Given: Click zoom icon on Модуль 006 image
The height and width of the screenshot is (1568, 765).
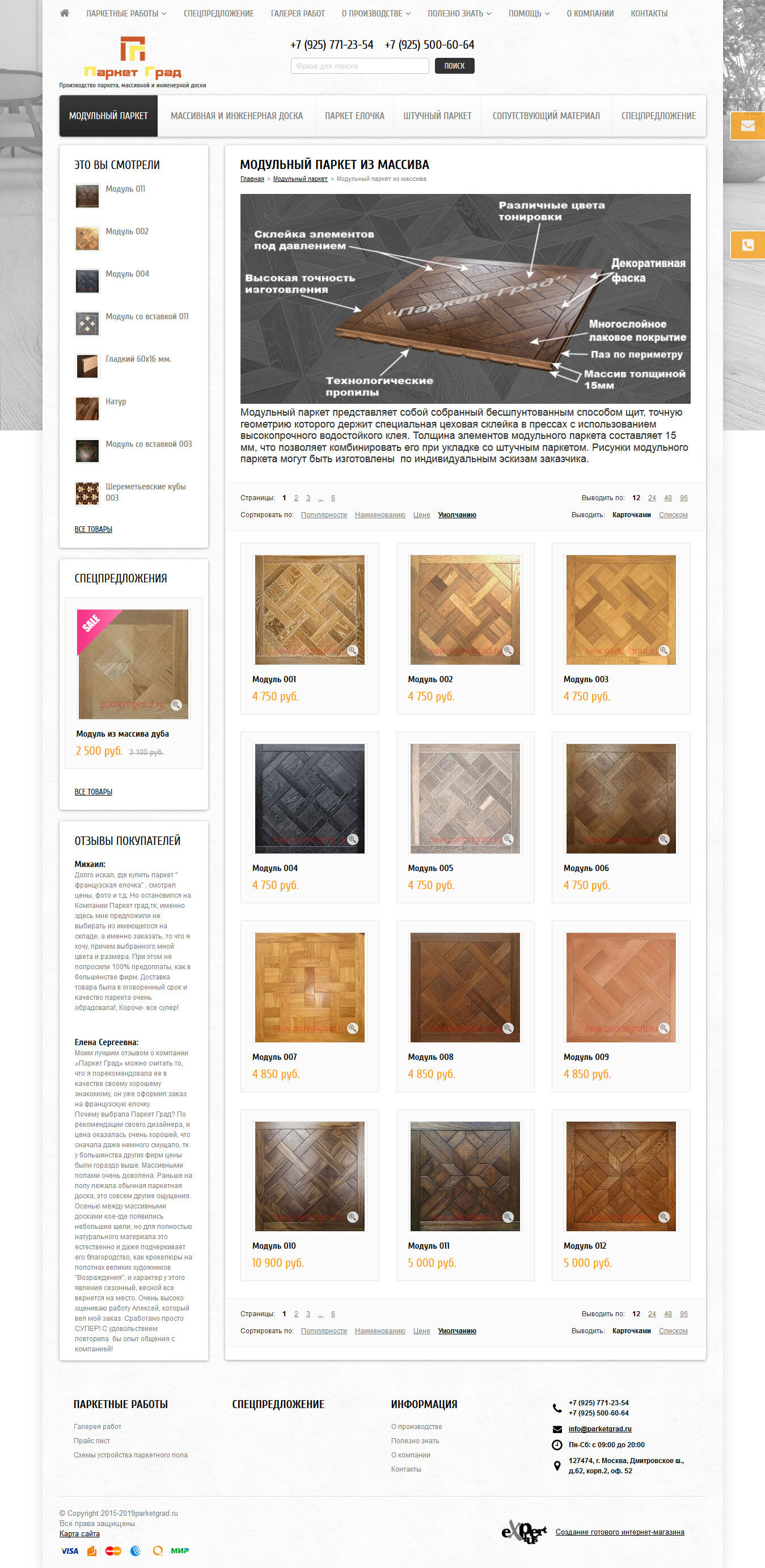Looking at the screenshot, I should click(x=664, y=839).
